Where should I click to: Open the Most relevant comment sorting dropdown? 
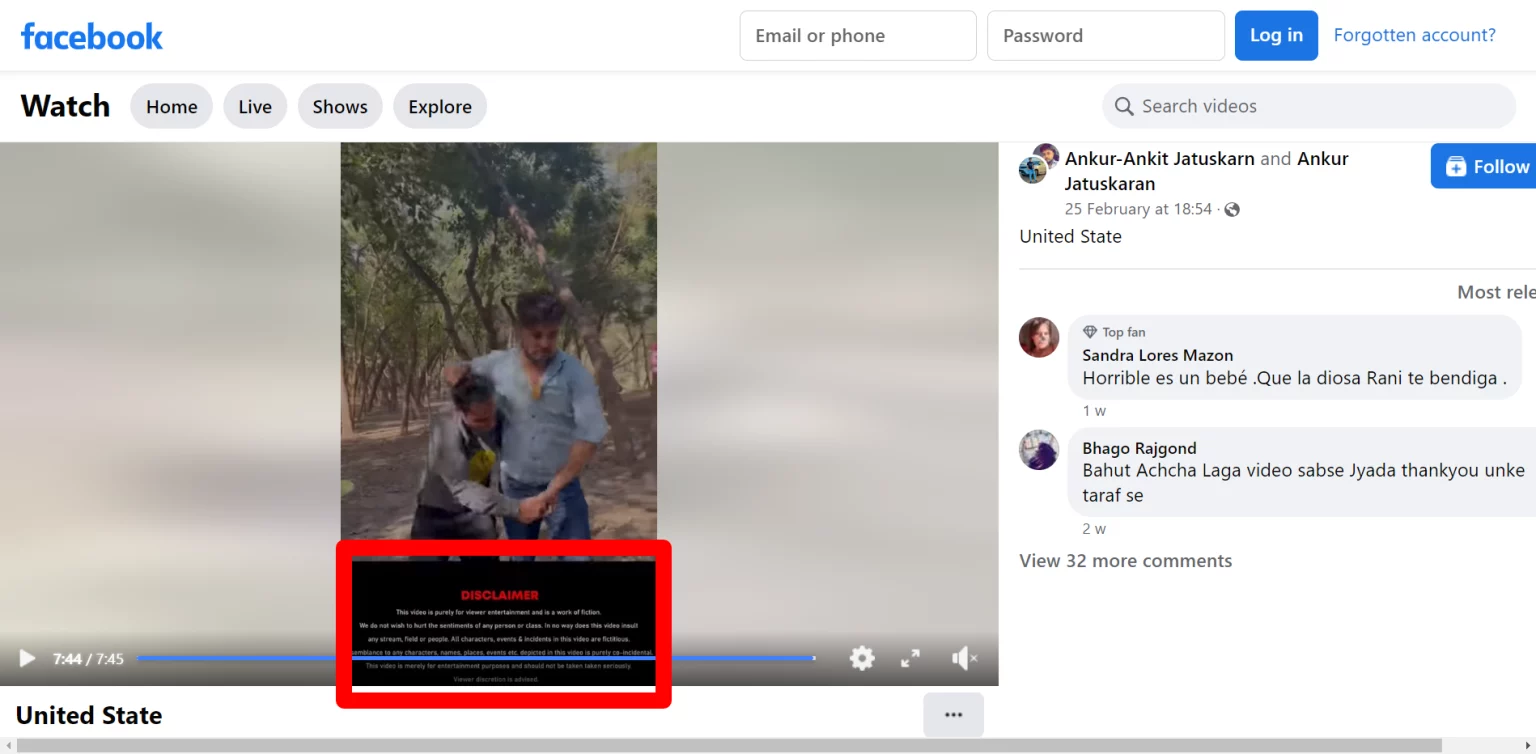1495,292
